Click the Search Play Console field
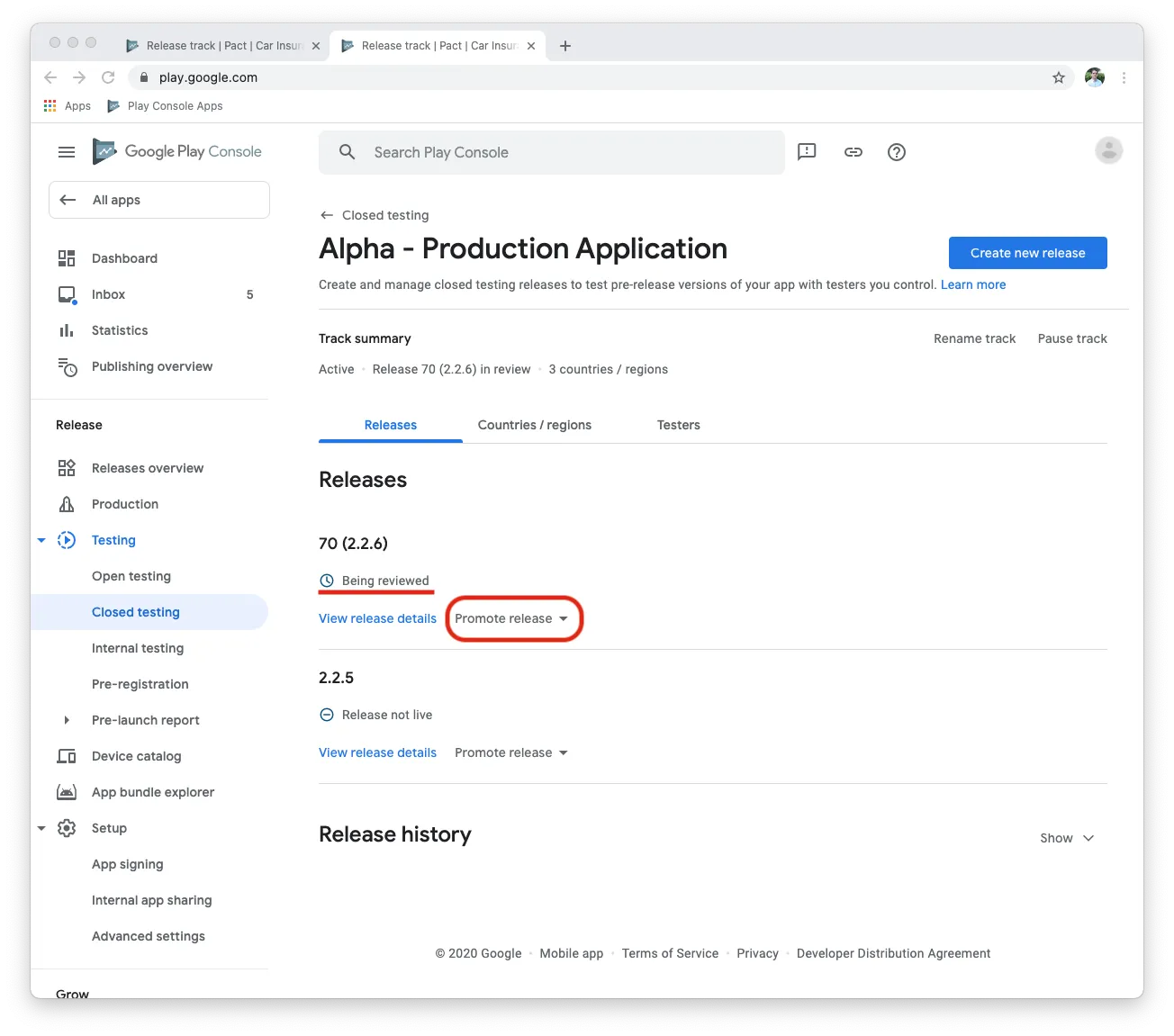 tap(551, 152)
